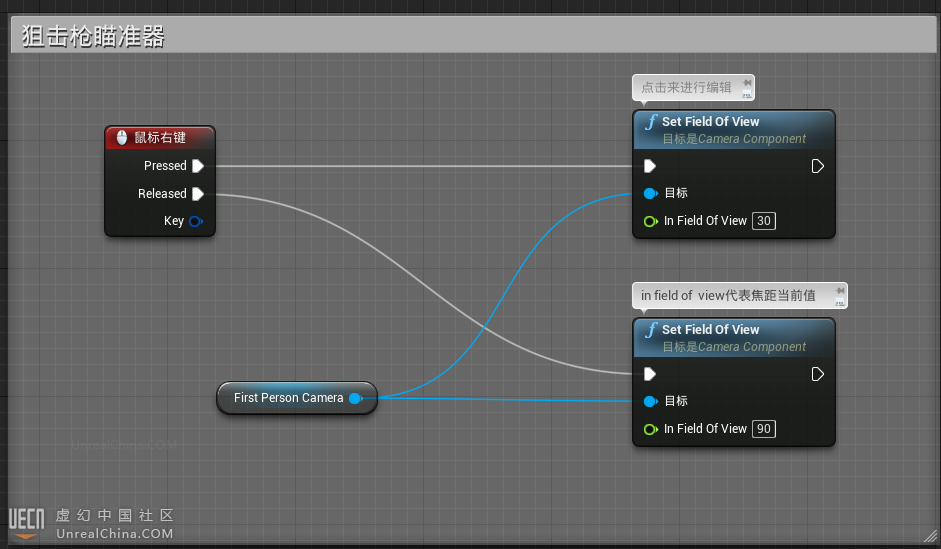941x549 pixels.
Task: Click the mouse icon on the 鼠标右键 node
Action: pos(122,138)
